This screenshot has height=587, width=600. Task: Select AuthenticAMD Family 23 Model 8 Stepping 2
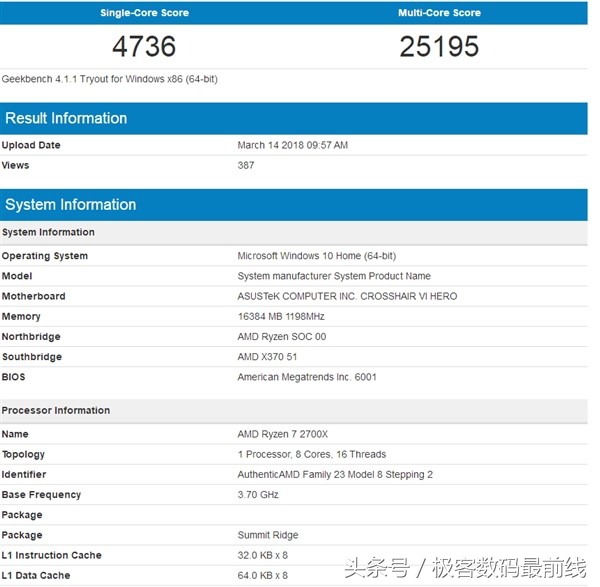pos(335,474)
